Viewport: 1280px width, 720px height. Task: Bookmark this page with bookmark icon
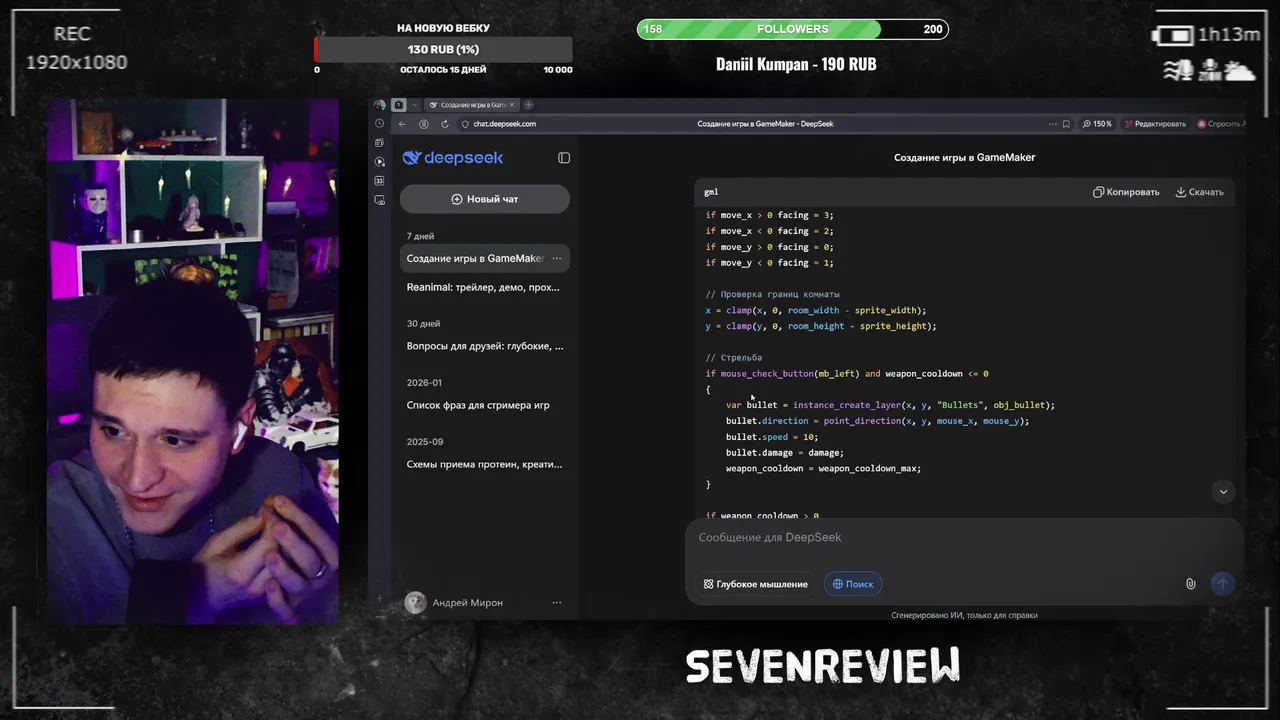coord(1066,124)
